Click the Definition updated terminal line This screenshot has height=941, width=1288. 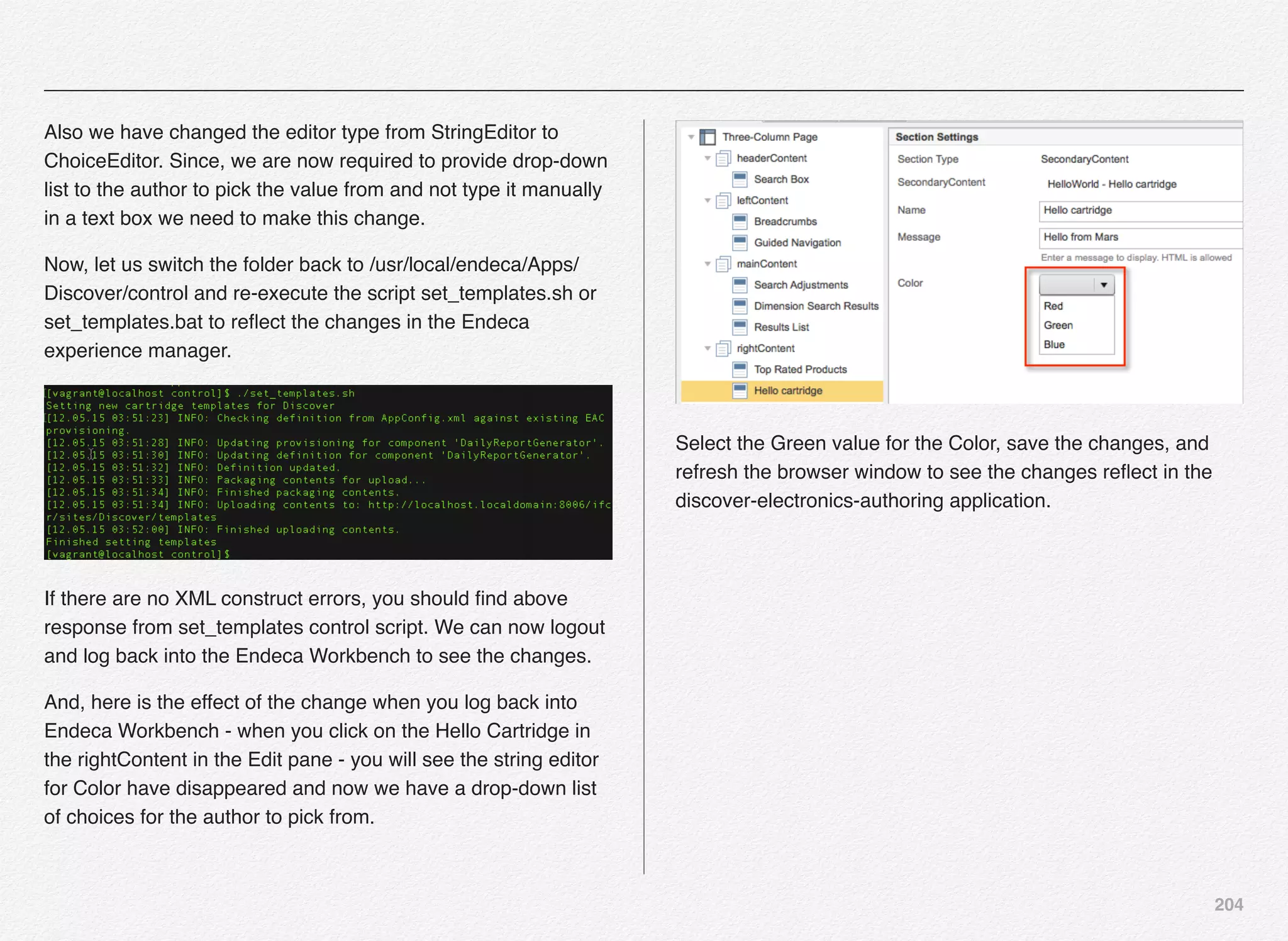coord(193,467)
